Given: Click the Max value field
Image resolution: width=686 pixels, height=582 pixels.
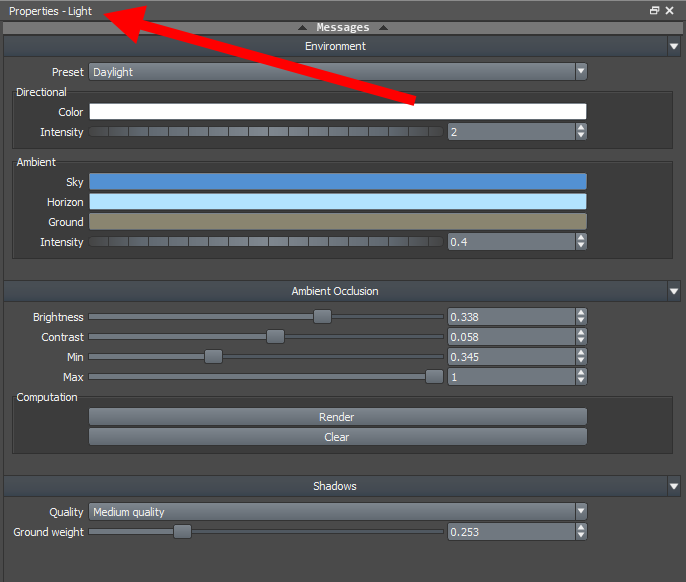Looking at the screenshot, I should [511, 377].
